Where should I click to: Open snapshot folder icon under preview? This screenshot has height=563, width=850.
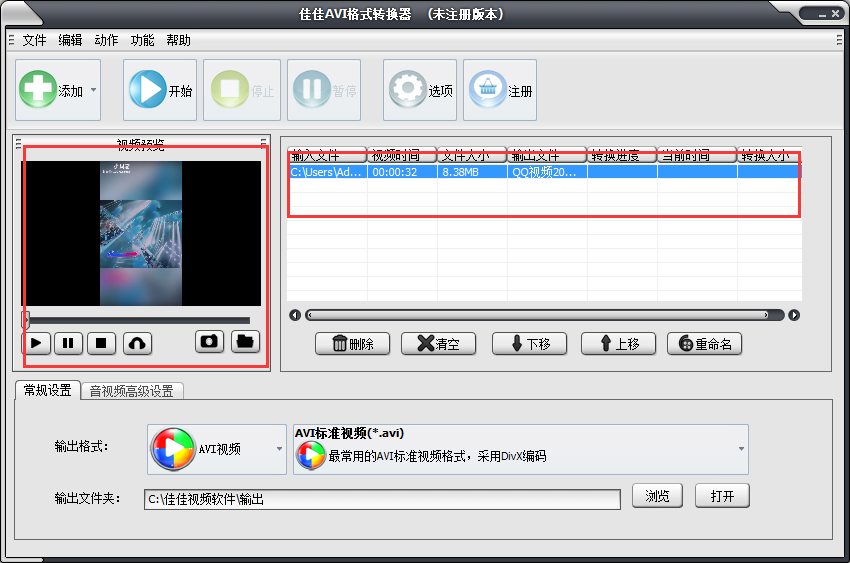[x=245, y=342]
